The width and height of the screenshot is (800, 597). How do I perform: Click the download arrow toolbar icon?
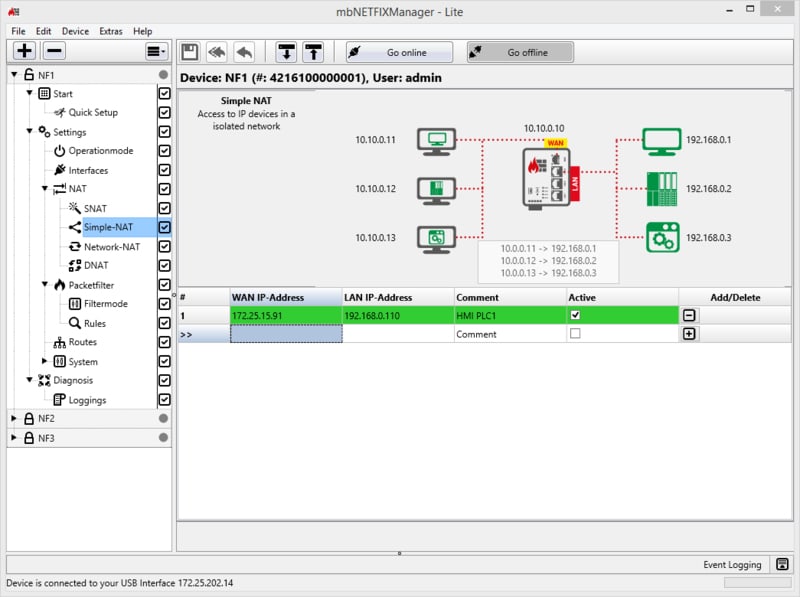click(x=287, y=52)
